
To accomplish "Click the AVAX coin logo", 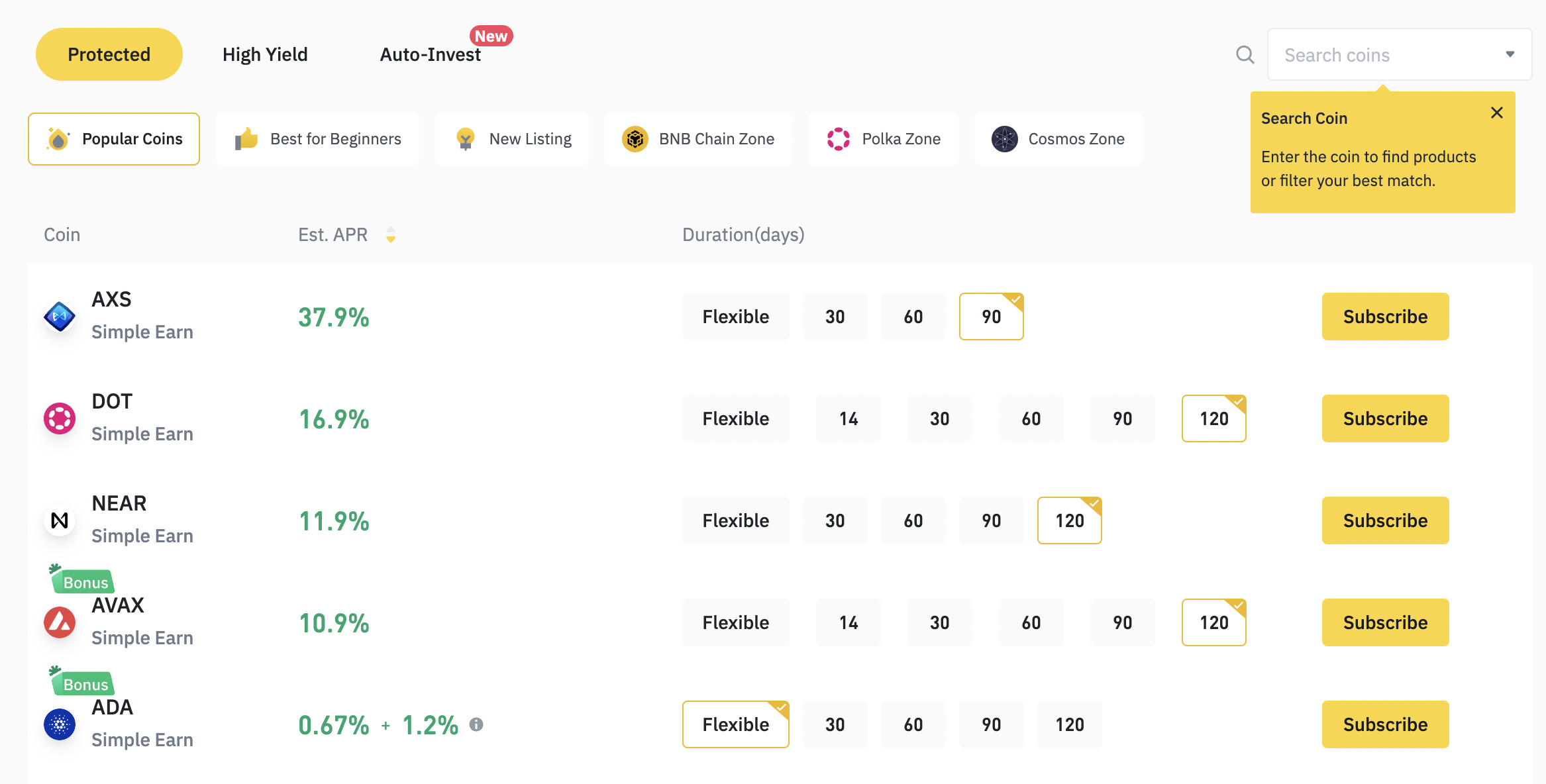I will pyautogui.click(x=60, y=622).
